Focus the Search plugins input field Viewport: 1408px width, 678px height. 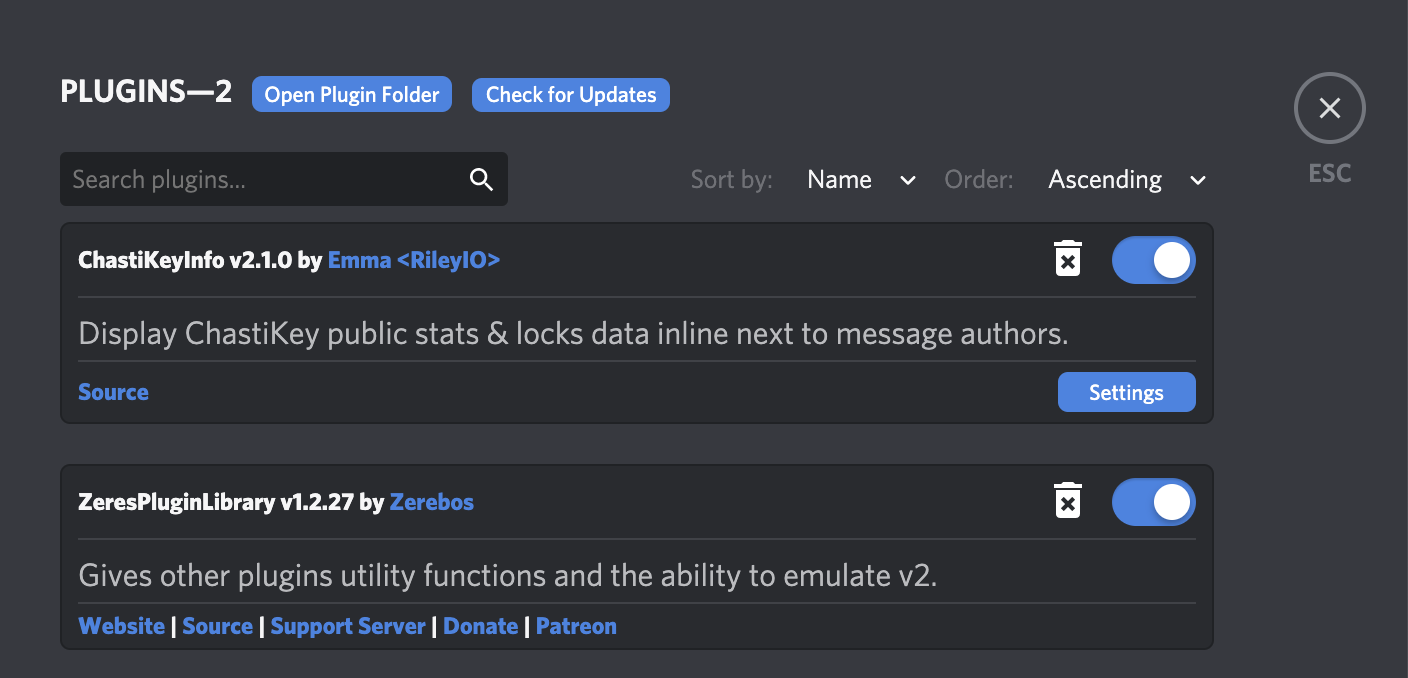pyautogui.click(x=284, y=179)
